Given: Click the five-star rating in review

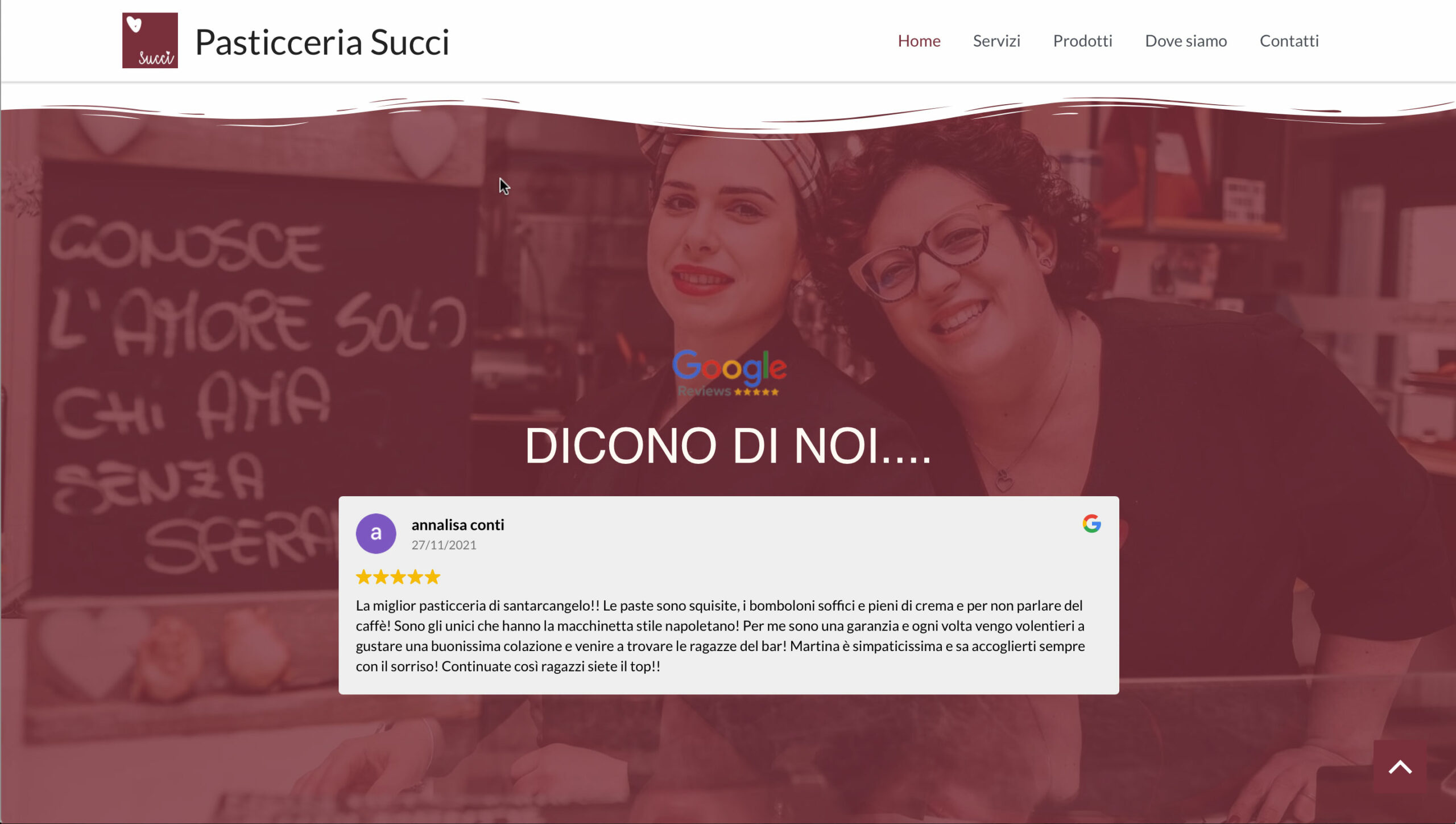Looking at the screenshot, I should click(x=398, y=577).
